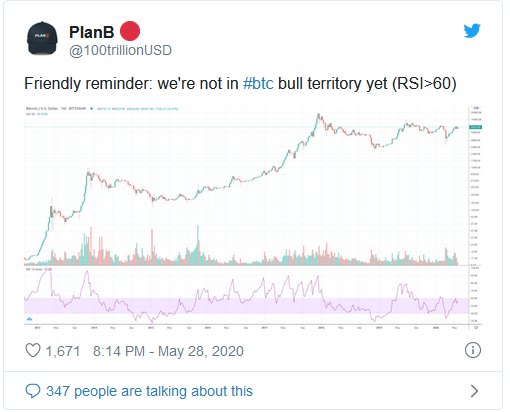Click the tweet text "Friendly reminder"
This screenshot has height=412, width=510.
pos(88,83)
